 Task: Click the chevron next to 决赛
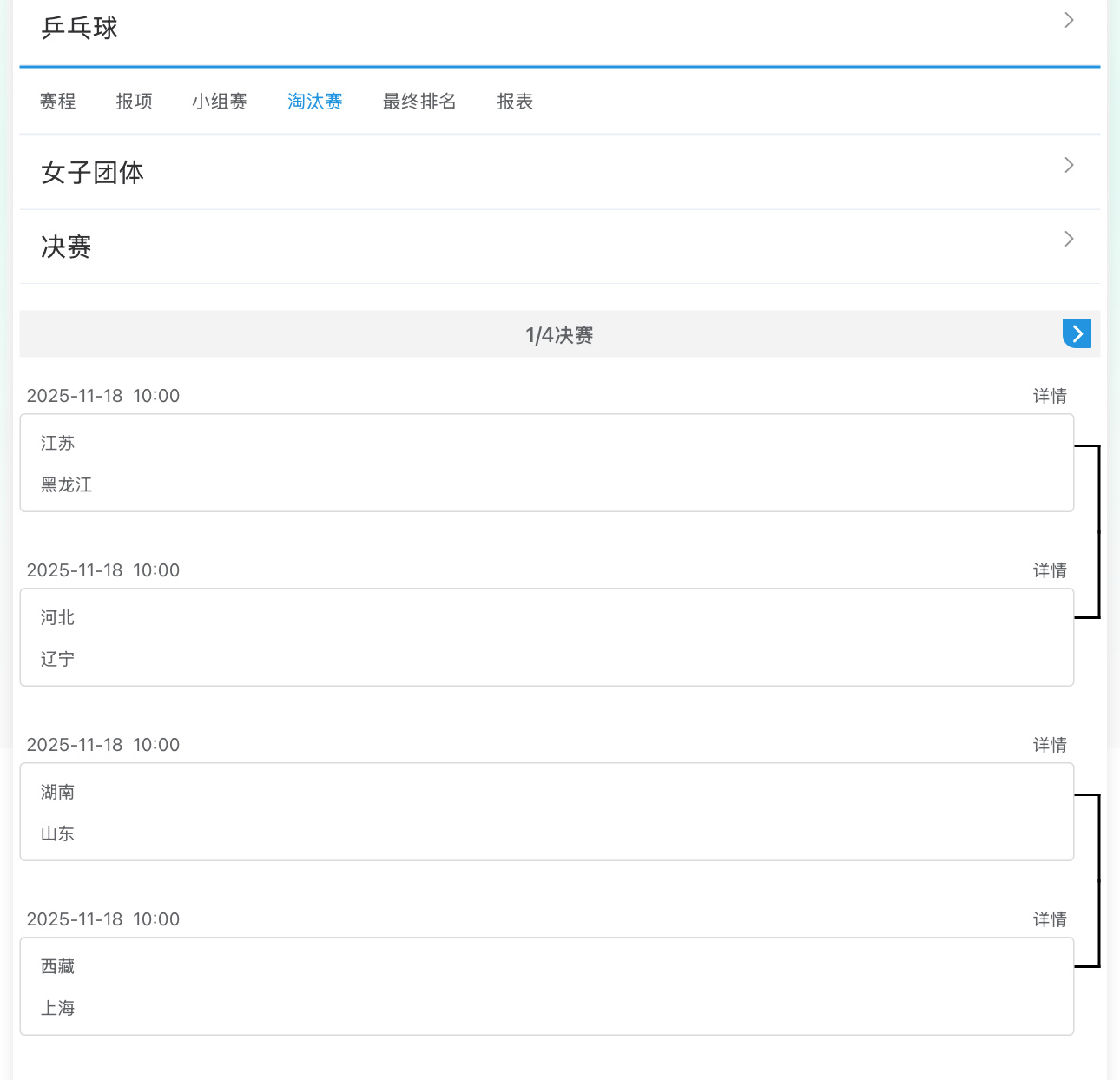click(1069, 239)
